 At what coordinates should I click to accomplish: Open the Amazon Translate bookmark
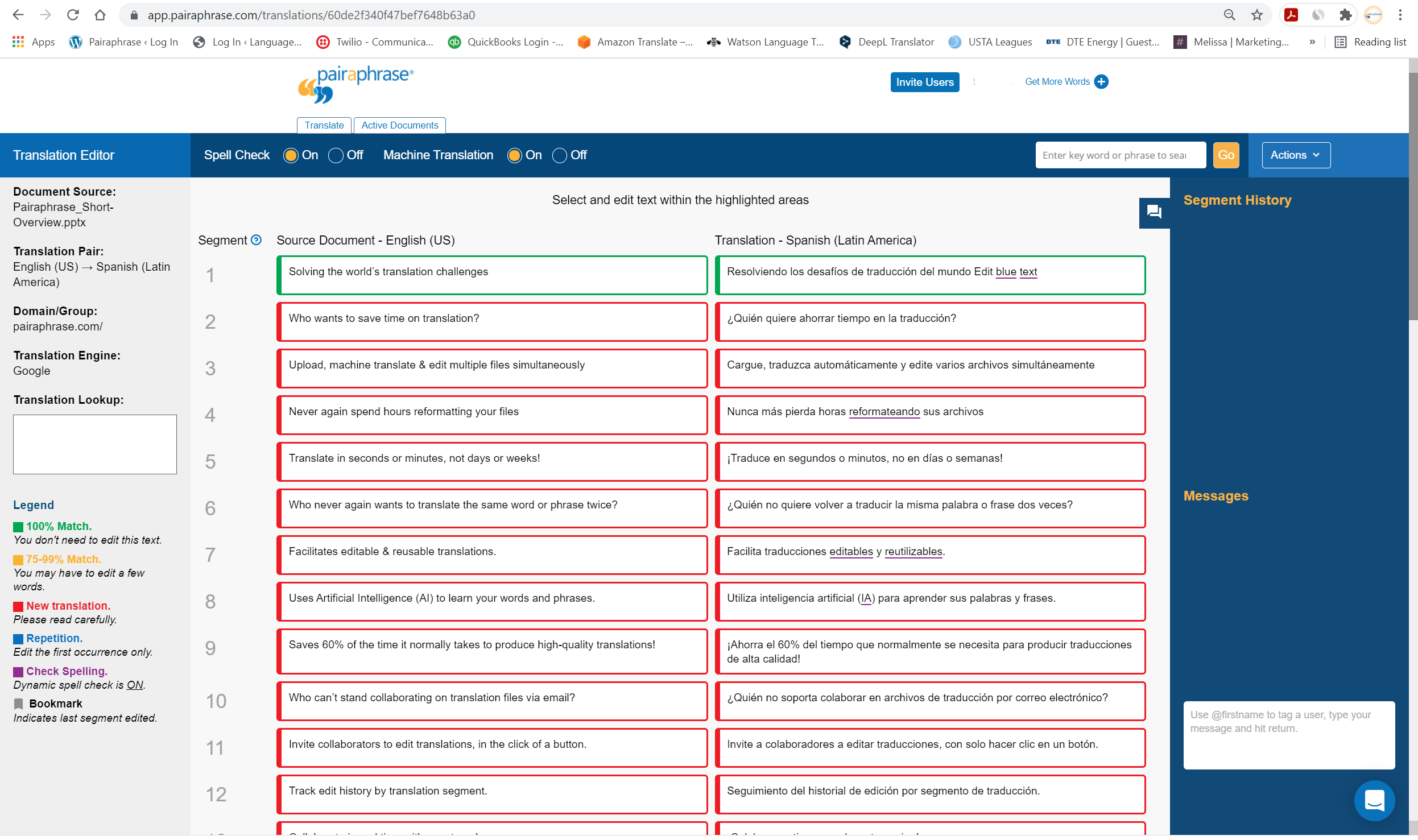[x=635, y=42]
